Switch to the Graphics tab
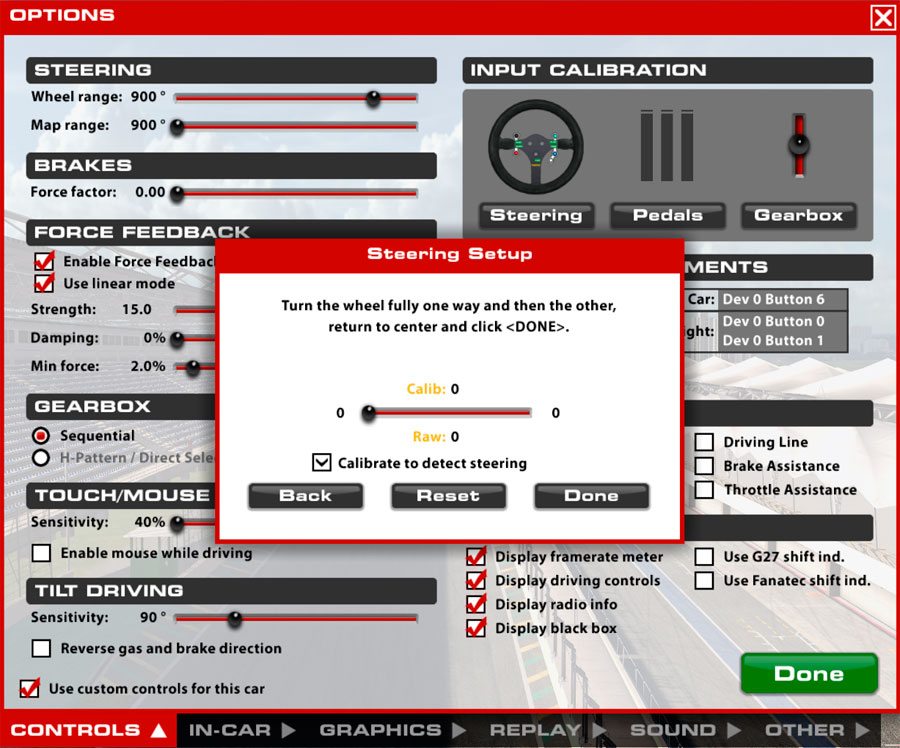This screenshot has width=900, height=748. 391,730
